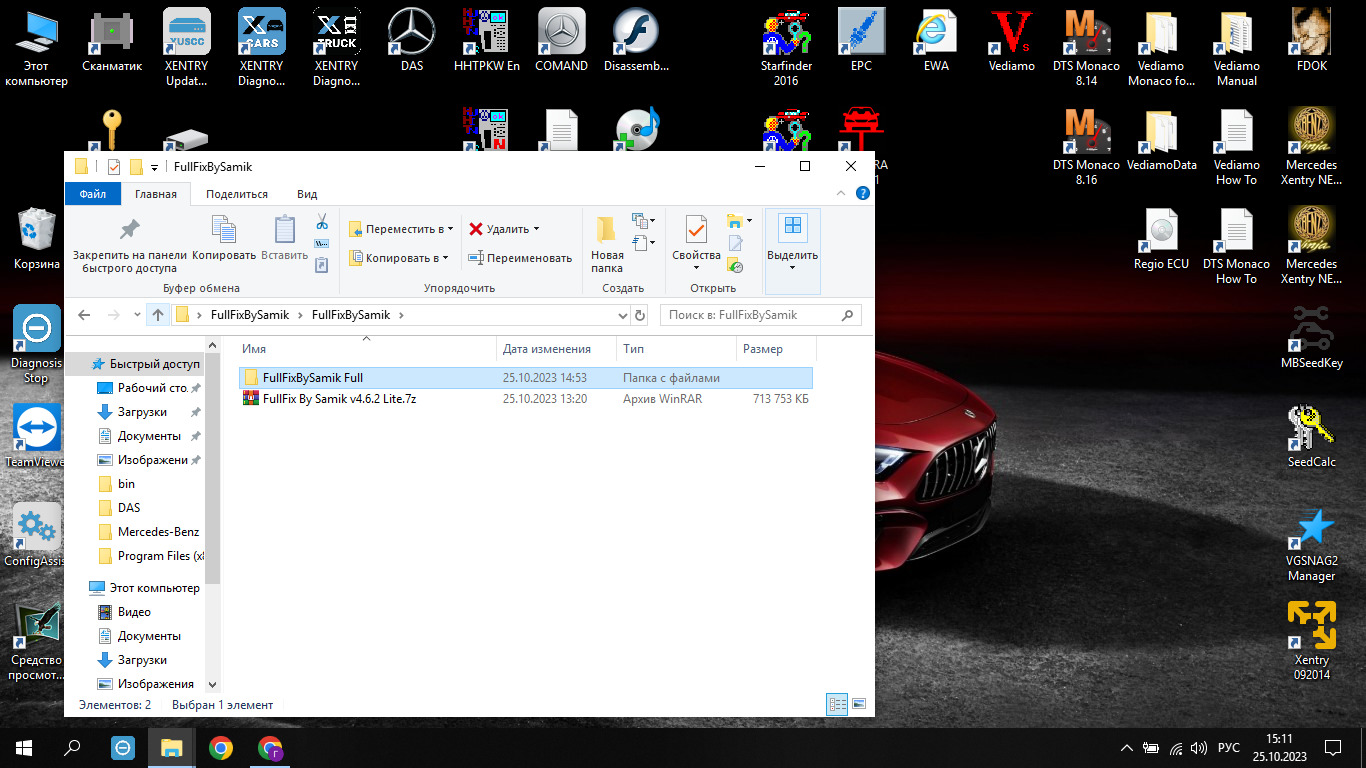Switch to details view in status bar
The image size is (1366, 768).
838,705
